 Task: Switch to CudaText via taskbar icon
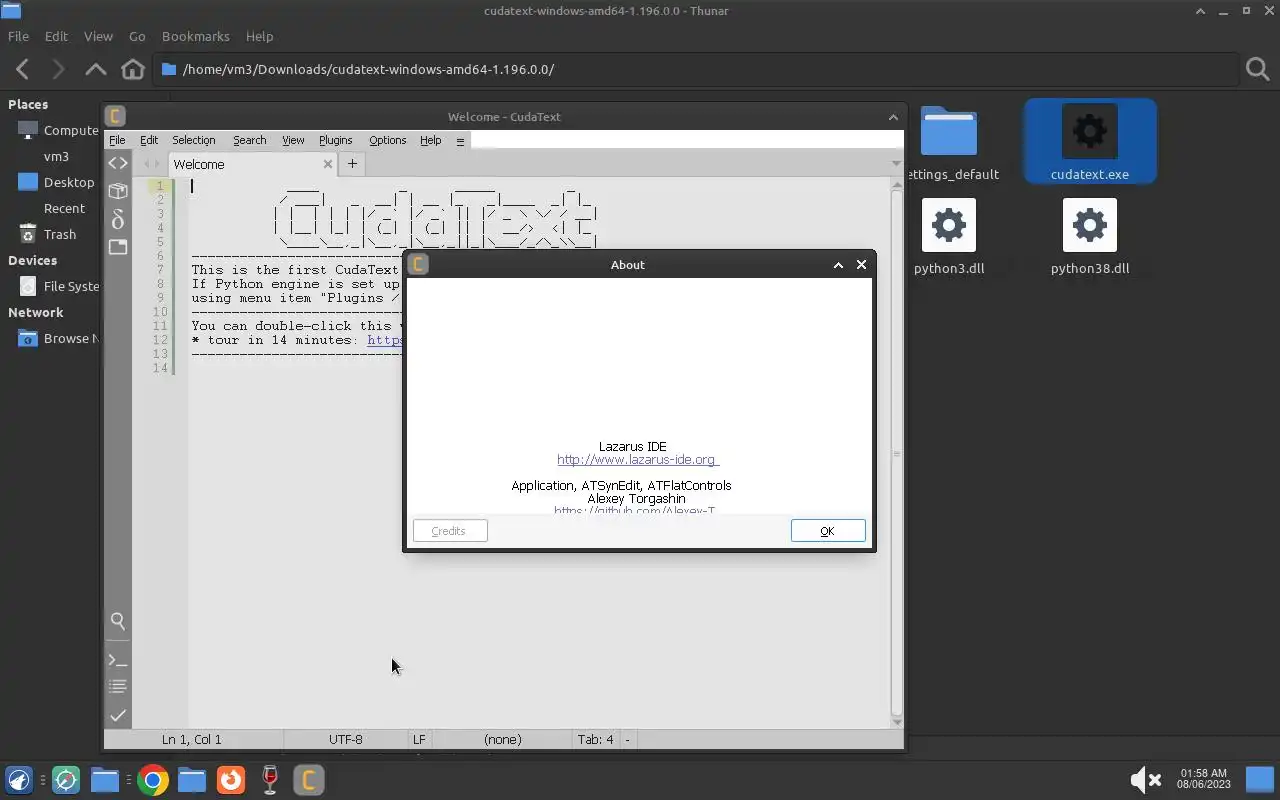[309, 780]
